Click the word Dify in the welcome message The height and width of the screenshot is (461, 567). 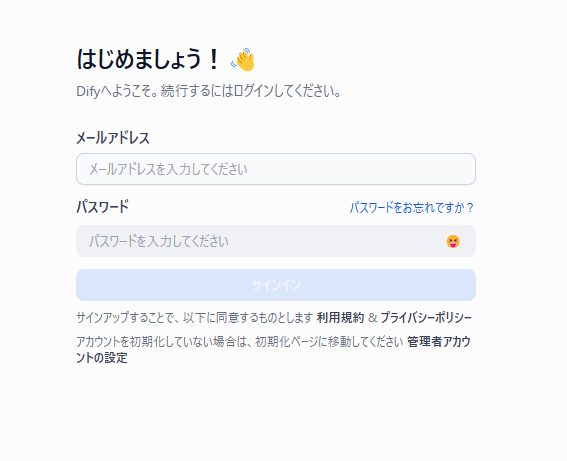coord(88,91)
